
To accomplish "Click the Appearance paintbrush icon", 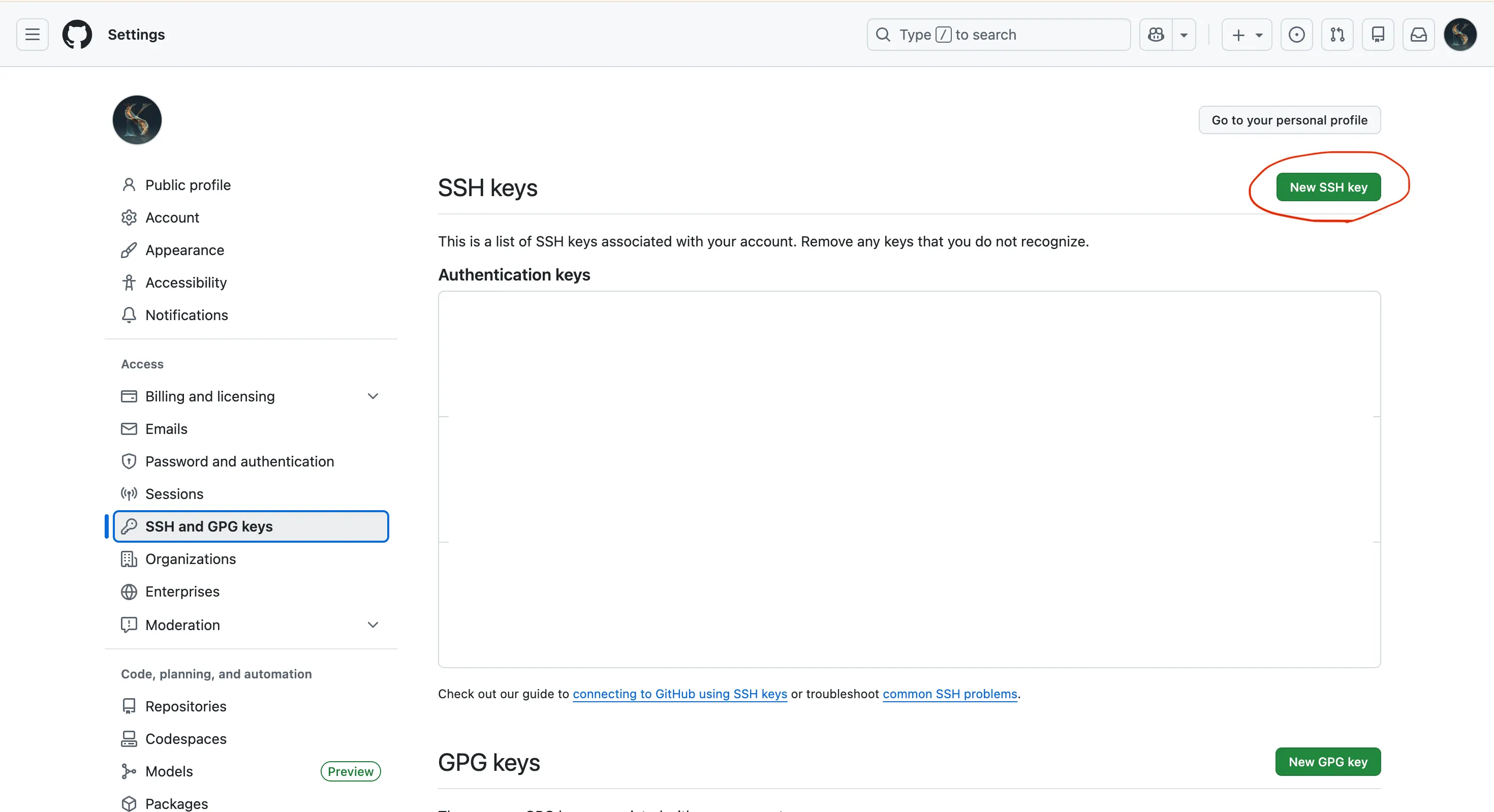I will (x=129, y=250).
